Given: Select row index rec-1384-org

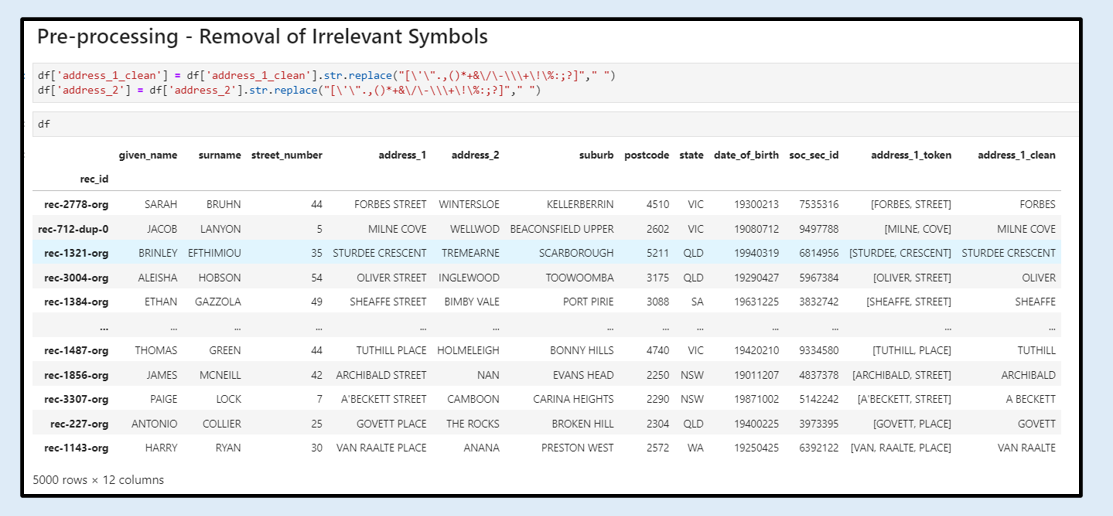Looking at the screenshot, I should pyautogui.click(x=76, y=302).
